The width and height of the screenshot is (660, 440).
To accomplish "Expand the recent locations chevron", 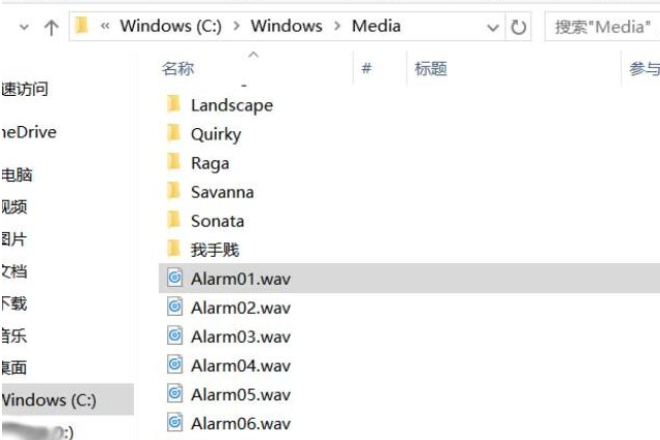I will pyautogui.click(x=22, y=27).
